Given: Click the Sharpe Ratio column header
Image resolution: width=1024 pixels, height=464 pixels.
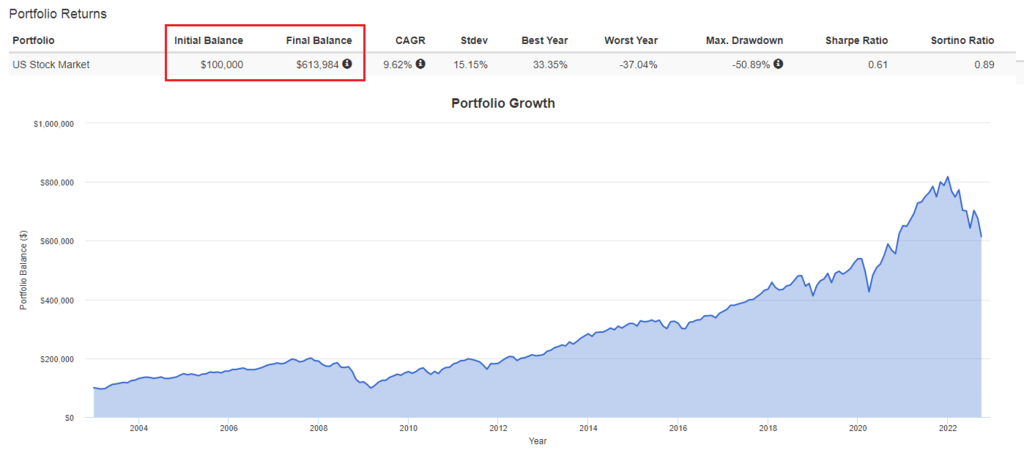Looking at the screenshot, I should [857, 41].
